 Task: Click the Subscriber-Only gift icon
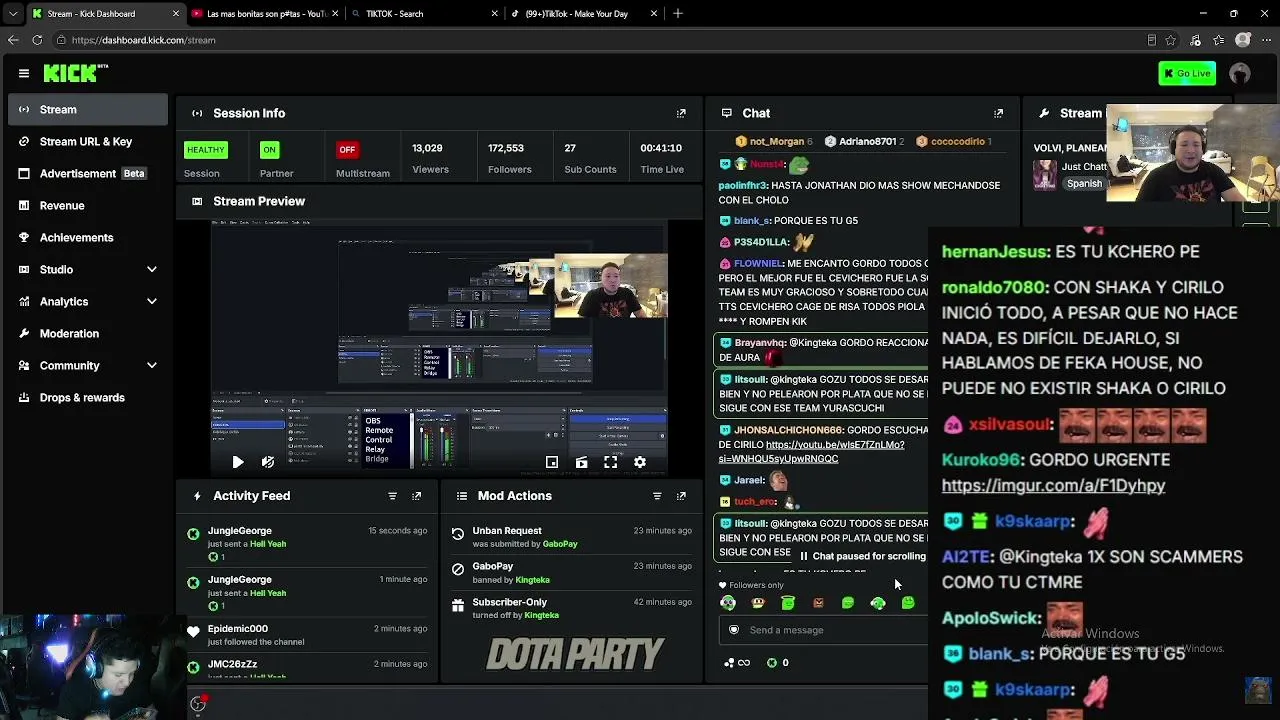[x=458, y=605]
